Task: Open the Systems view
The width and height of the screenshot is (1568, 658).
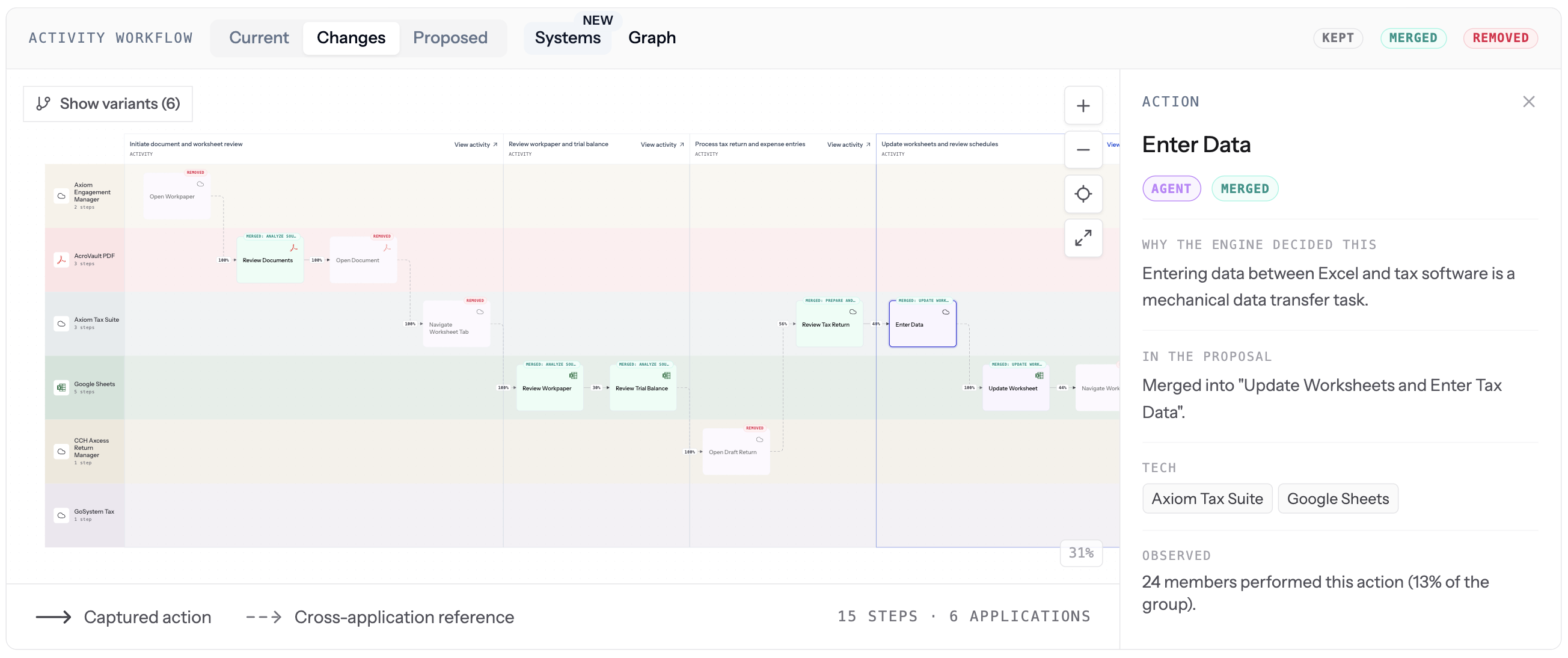Action: click(x=568, y=38)
